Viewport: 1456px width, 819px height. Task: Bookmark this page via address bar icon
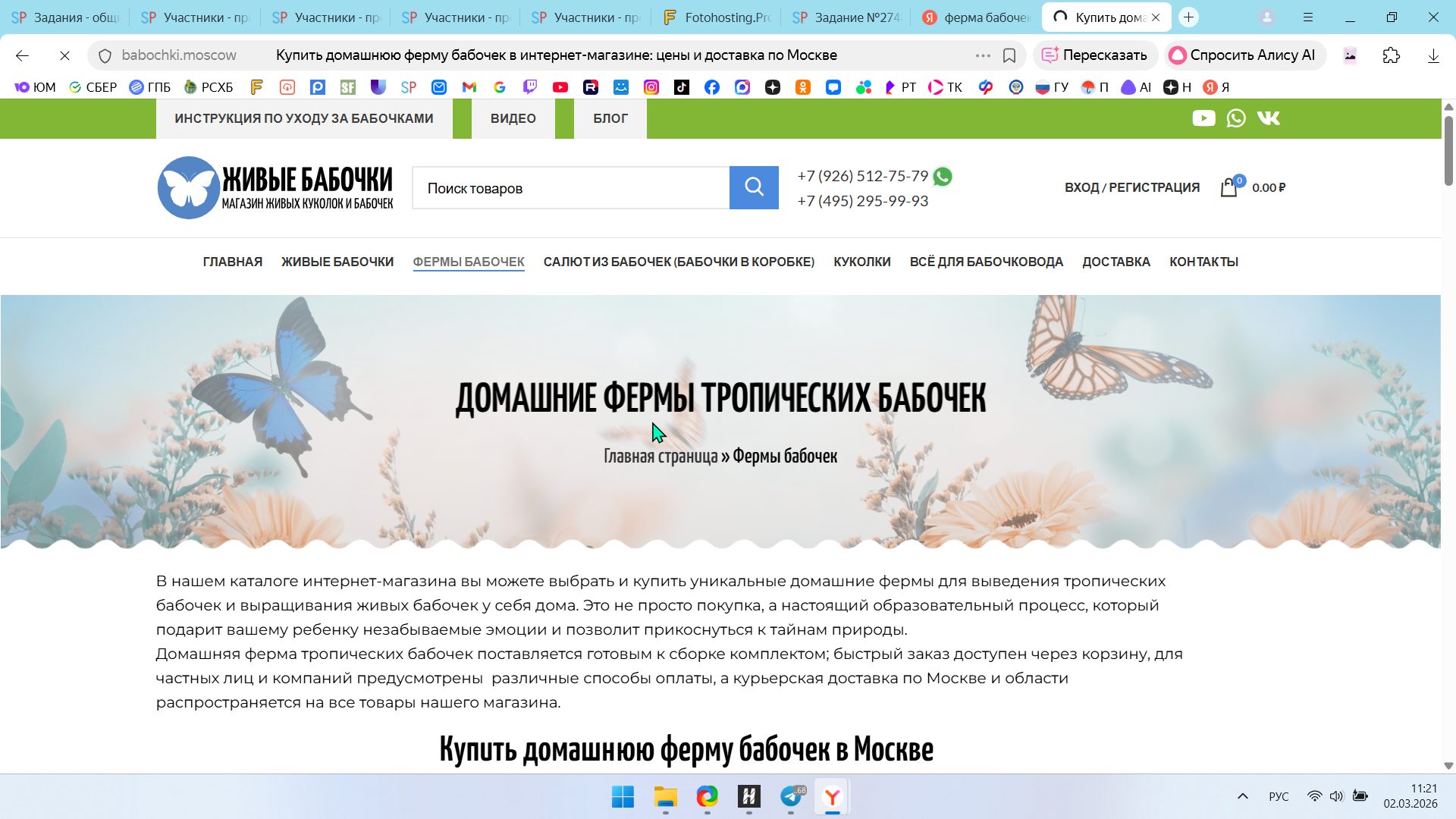coord(1009,55)
